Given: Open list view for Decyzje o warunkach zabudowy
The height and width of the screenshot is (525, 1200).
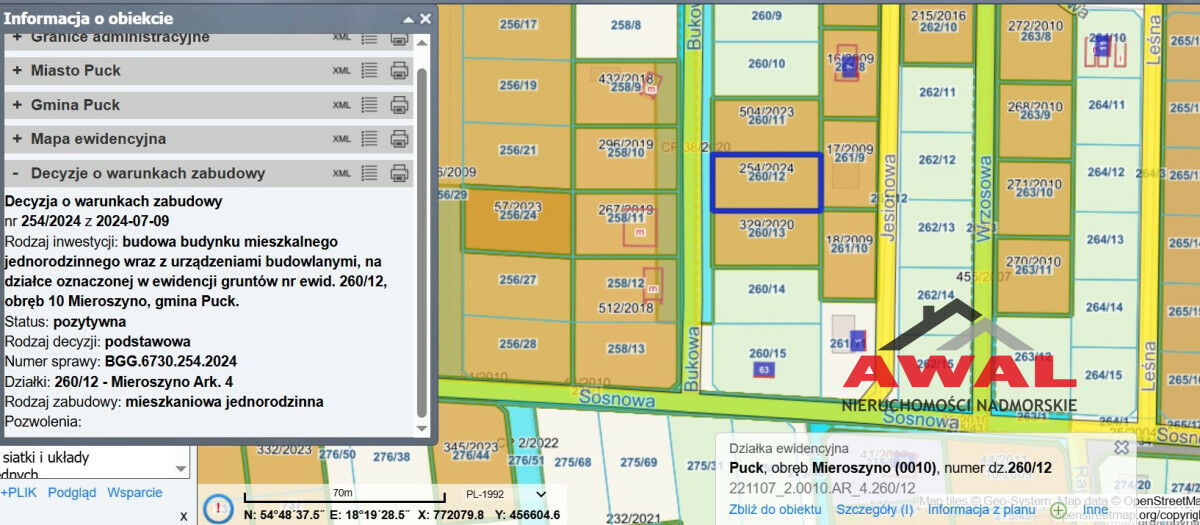Looking at the screenshot, I should [x=369, y=172].
